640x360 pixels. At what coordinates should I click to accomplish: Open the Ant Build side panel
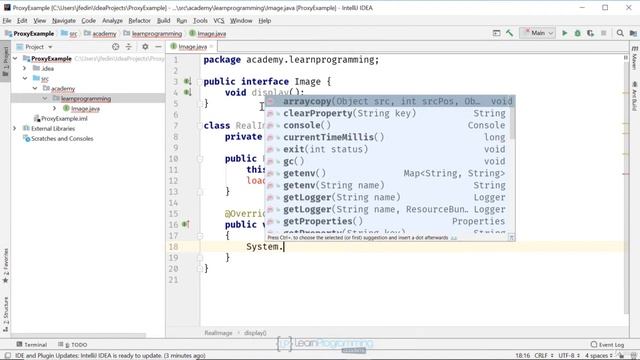(x=634, y=96)
